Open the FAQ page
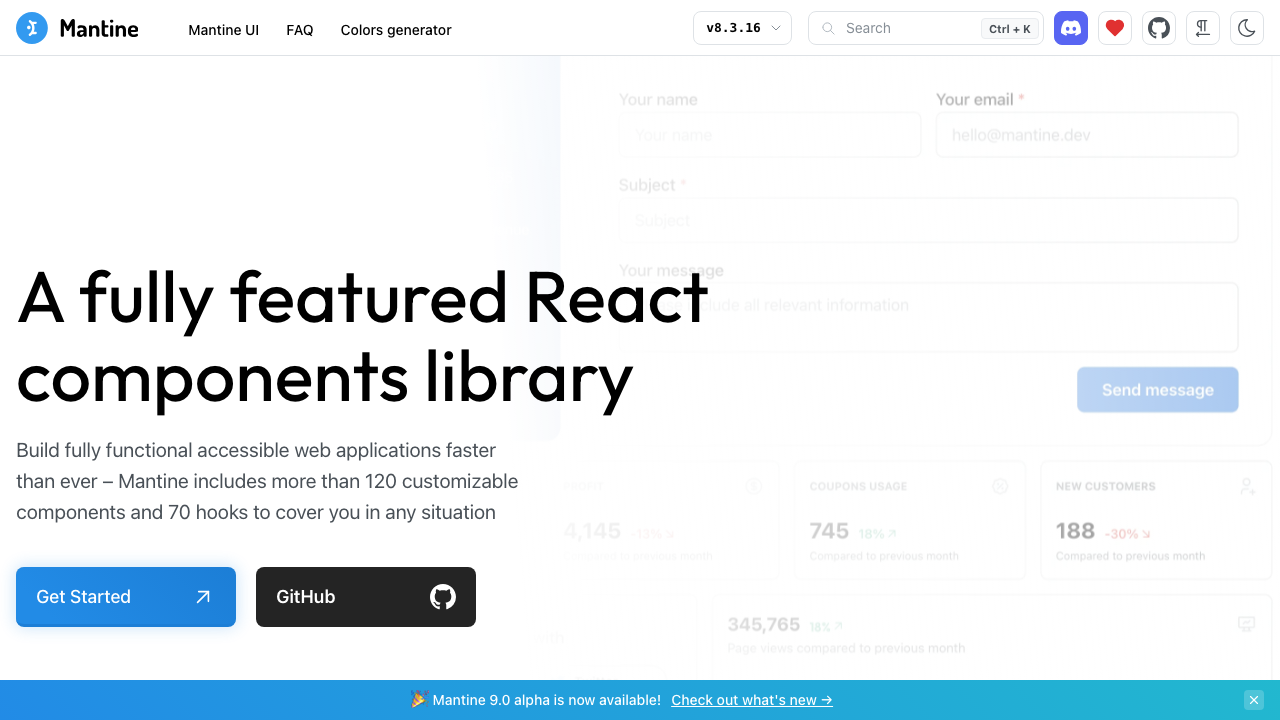The image size is (1280, 720). (299, 30)
